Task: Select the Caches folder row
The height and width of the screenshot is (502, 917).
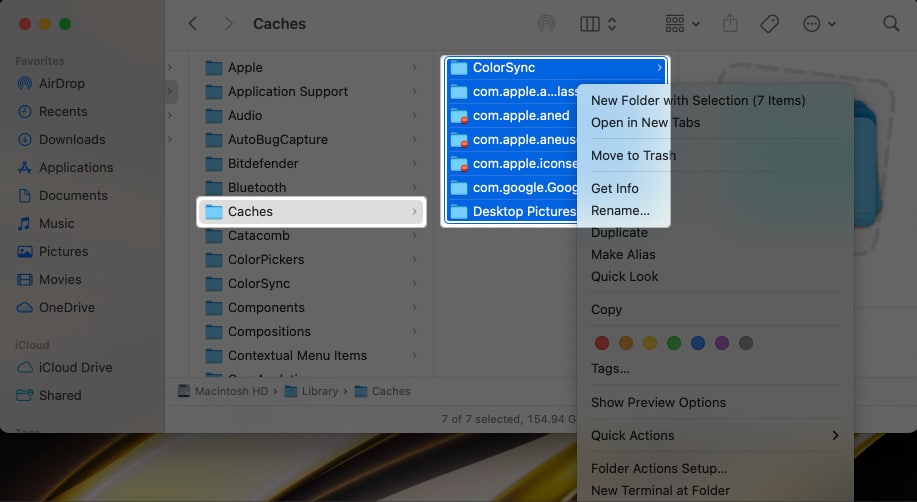Action: click(311, 211)
